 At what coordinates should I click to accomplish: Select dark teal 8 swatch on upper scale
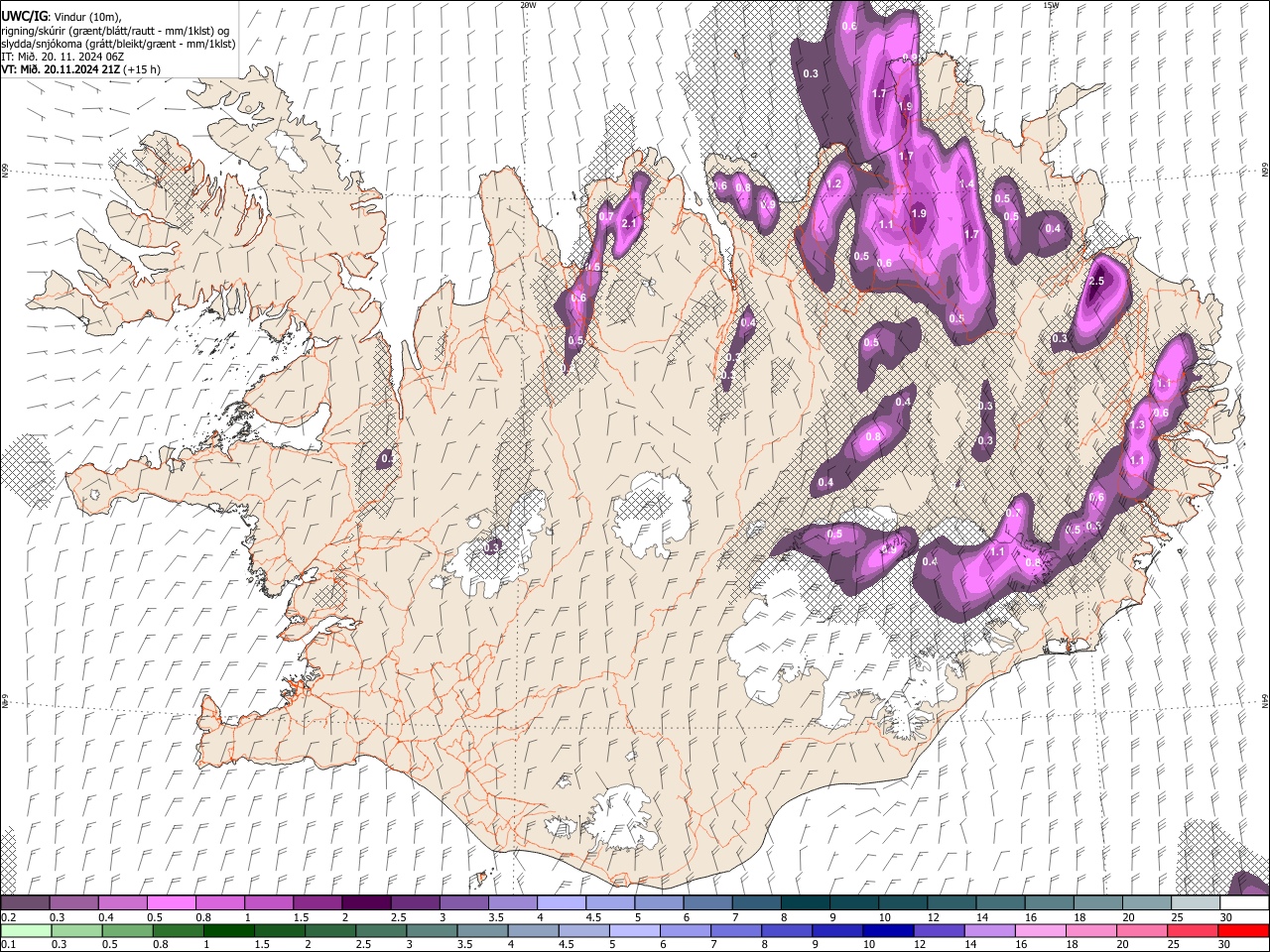806,903
